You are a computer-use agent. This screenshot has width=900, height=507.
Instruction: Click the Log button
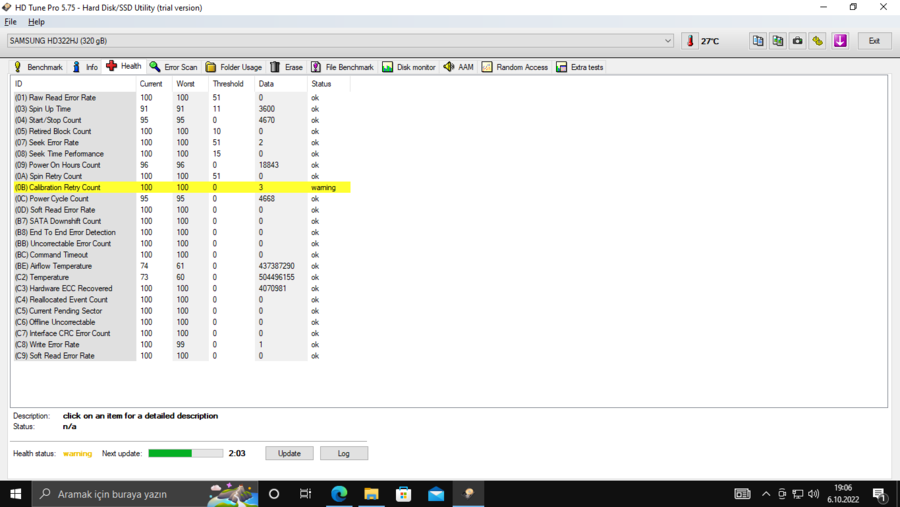point(344,453)
